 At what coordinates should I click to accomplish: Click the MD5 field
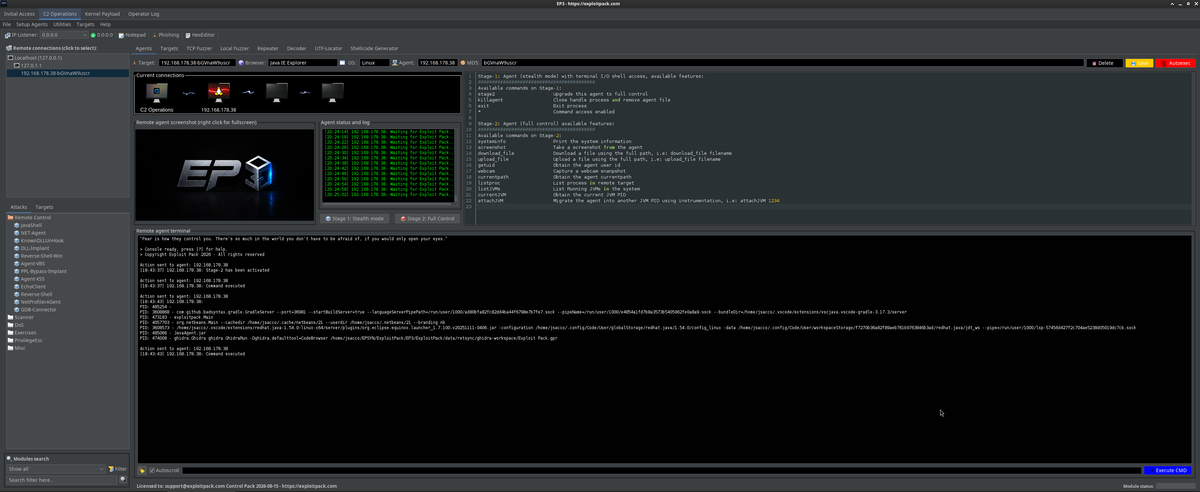[782, 63]
